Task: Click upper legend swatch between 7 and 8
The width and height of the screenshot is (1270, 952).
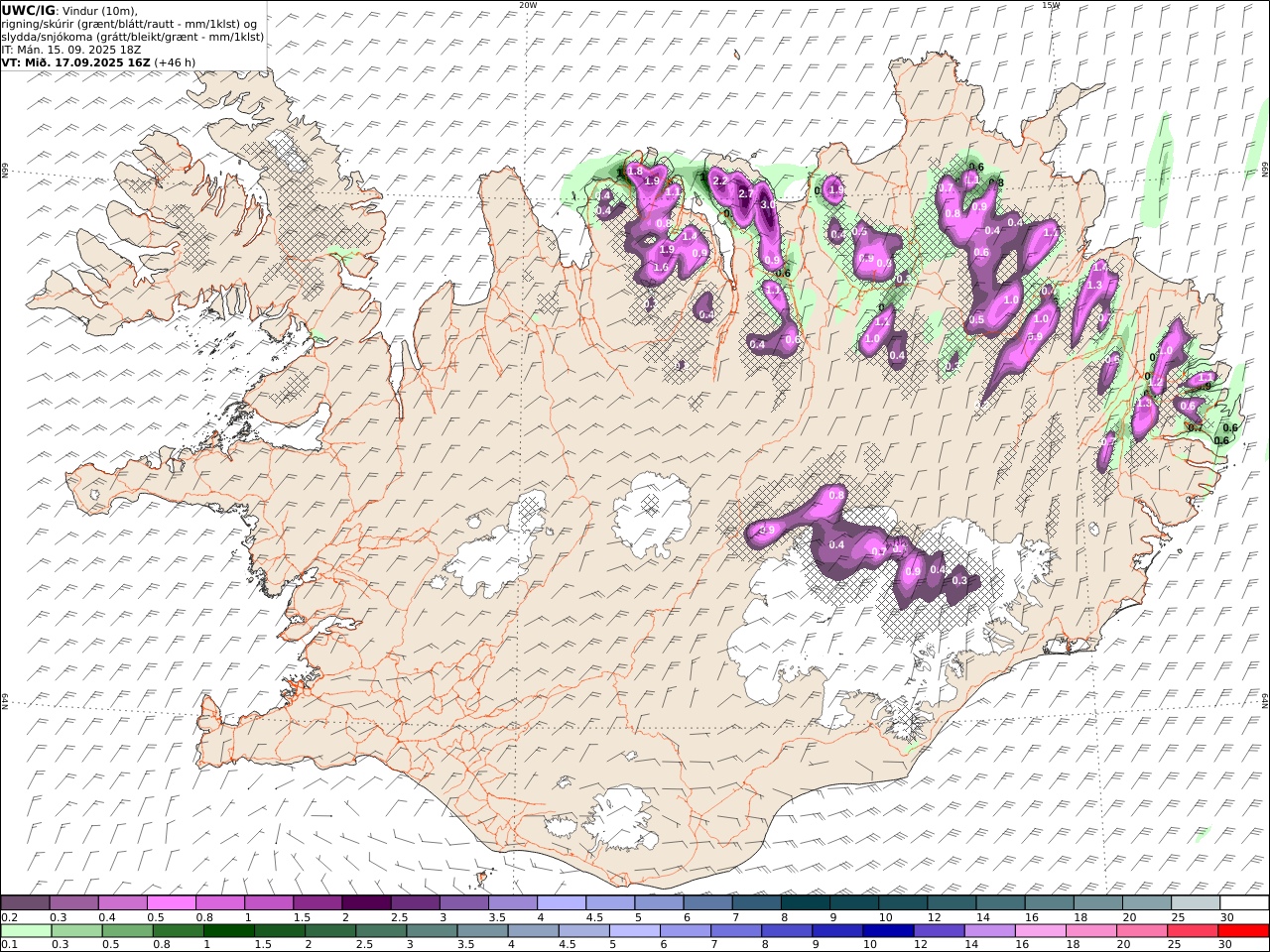Action: 756,903
